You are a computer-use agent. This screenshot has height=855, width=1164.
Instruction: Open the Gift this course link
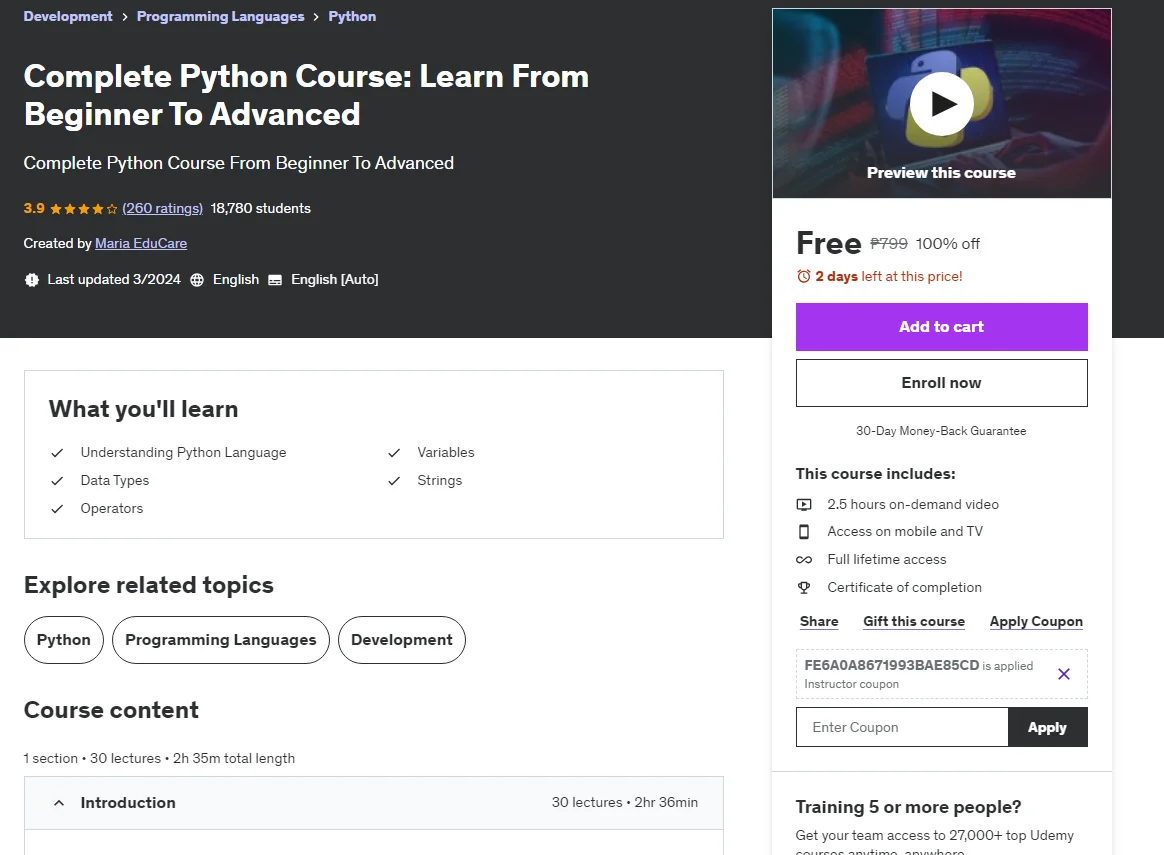[914, 622]
